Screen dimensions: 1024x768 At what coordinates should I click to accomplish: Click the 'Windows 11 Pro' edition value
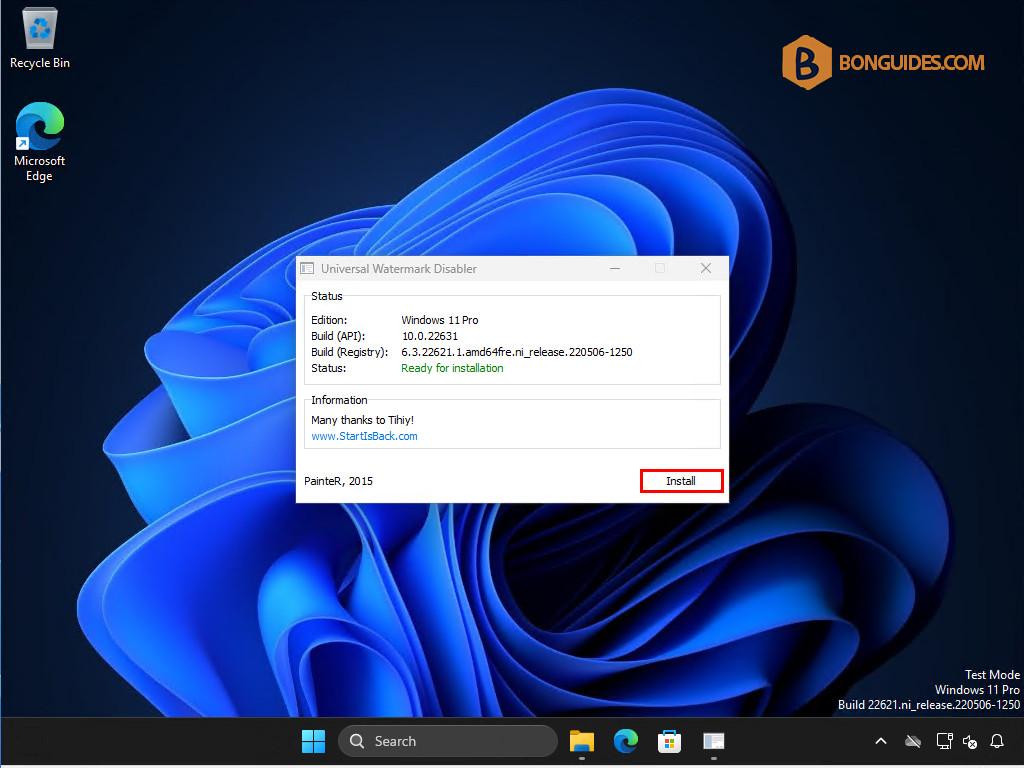tap(440, 320)
